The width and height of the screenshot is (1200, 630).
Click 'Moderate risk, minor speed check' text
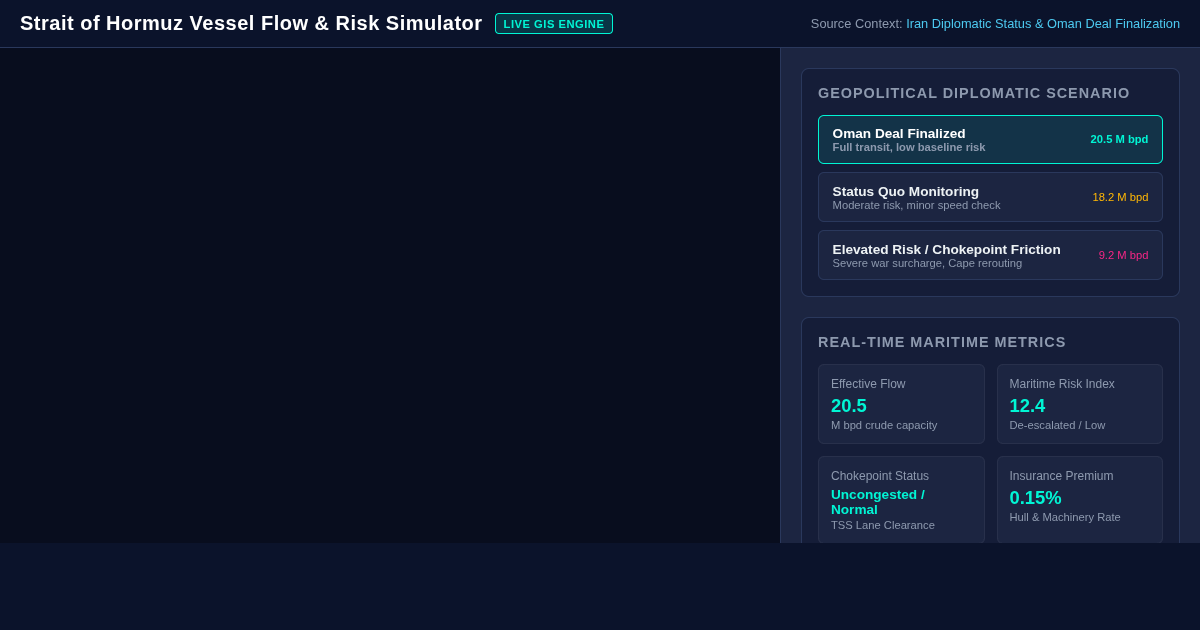(x=916, y=205)
